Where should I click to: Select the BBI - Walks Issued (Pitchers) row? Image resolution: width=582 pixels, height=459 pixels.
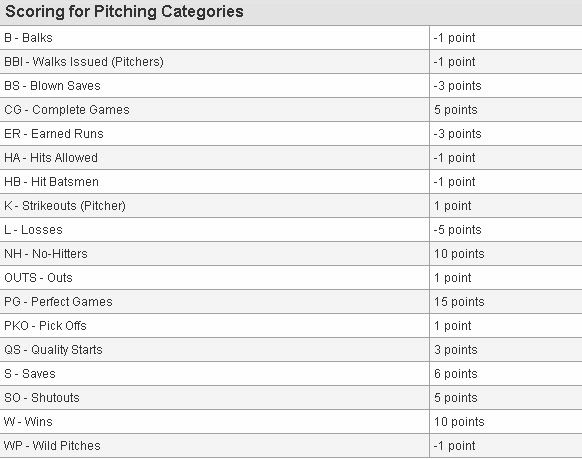click(291, 62)
